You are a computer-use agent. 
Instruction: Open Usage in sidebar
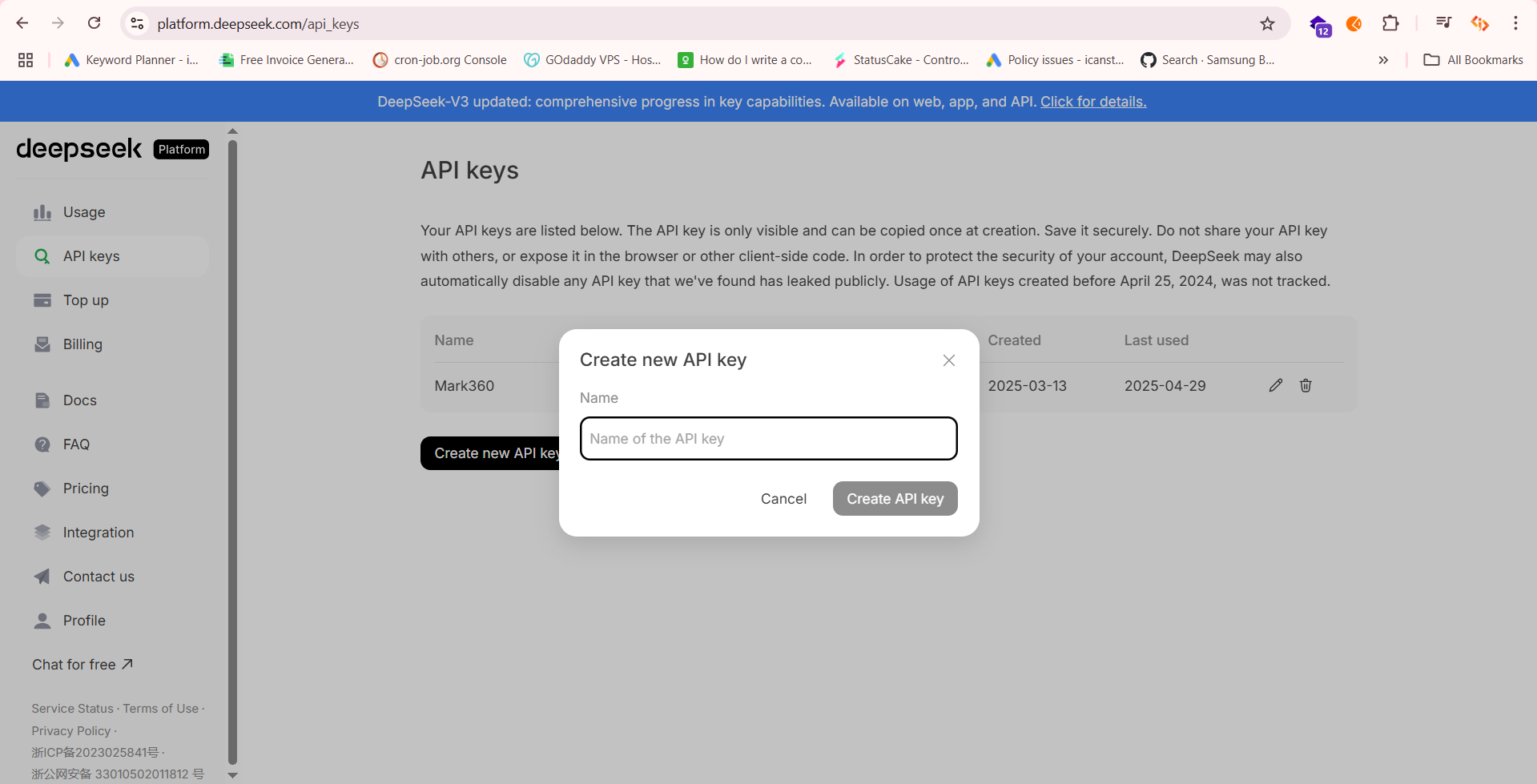(x=112, y=212)
